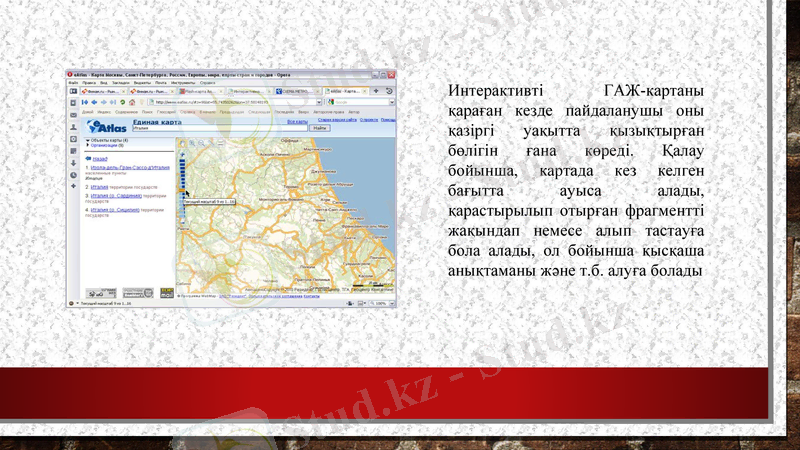Switch to the СХЕМА МЕТРО tab
This screenshot has width=800, height=450.
(x=297, y=91)
